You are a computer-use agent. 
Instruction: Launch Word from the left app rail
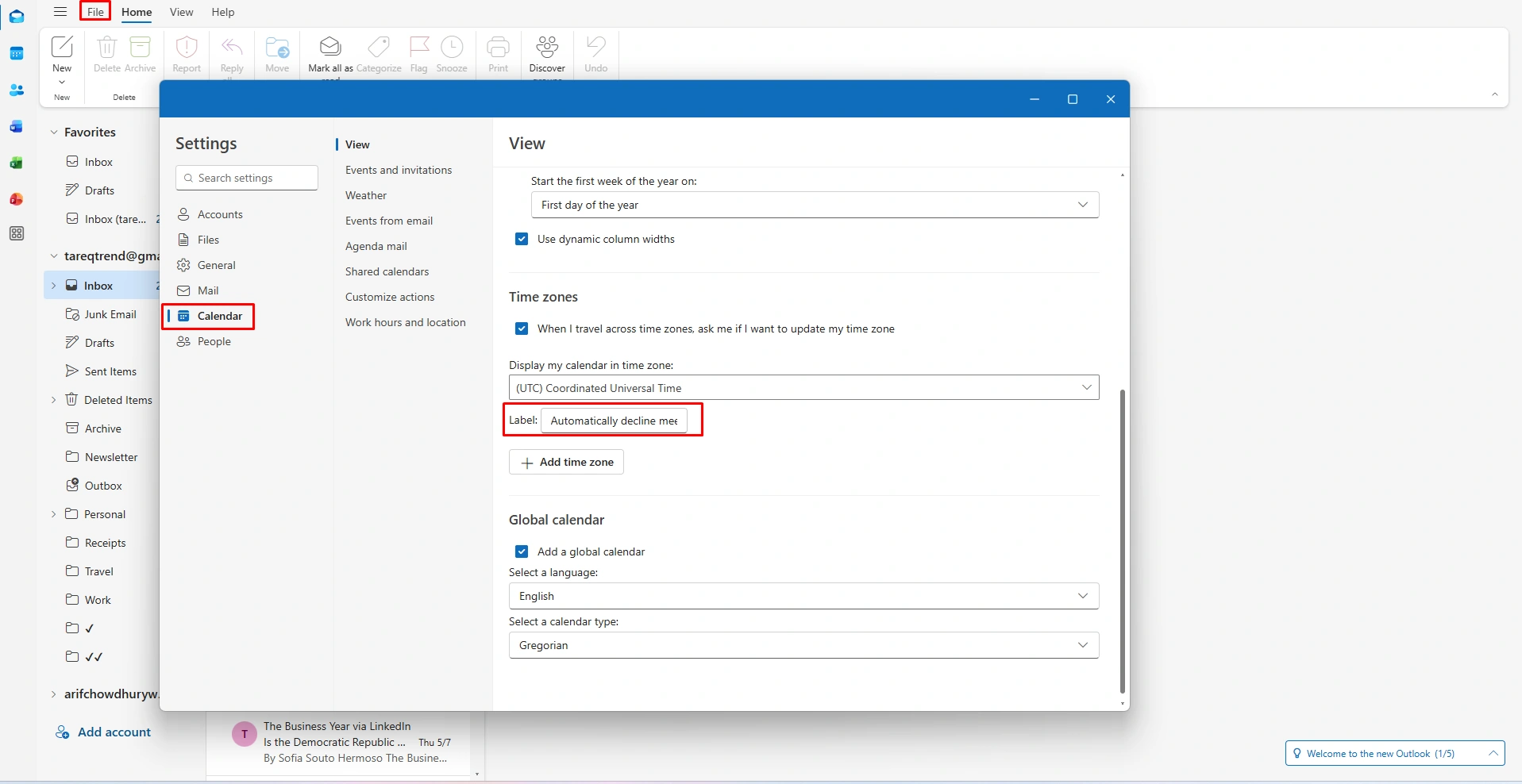click(x=17, y=126)
